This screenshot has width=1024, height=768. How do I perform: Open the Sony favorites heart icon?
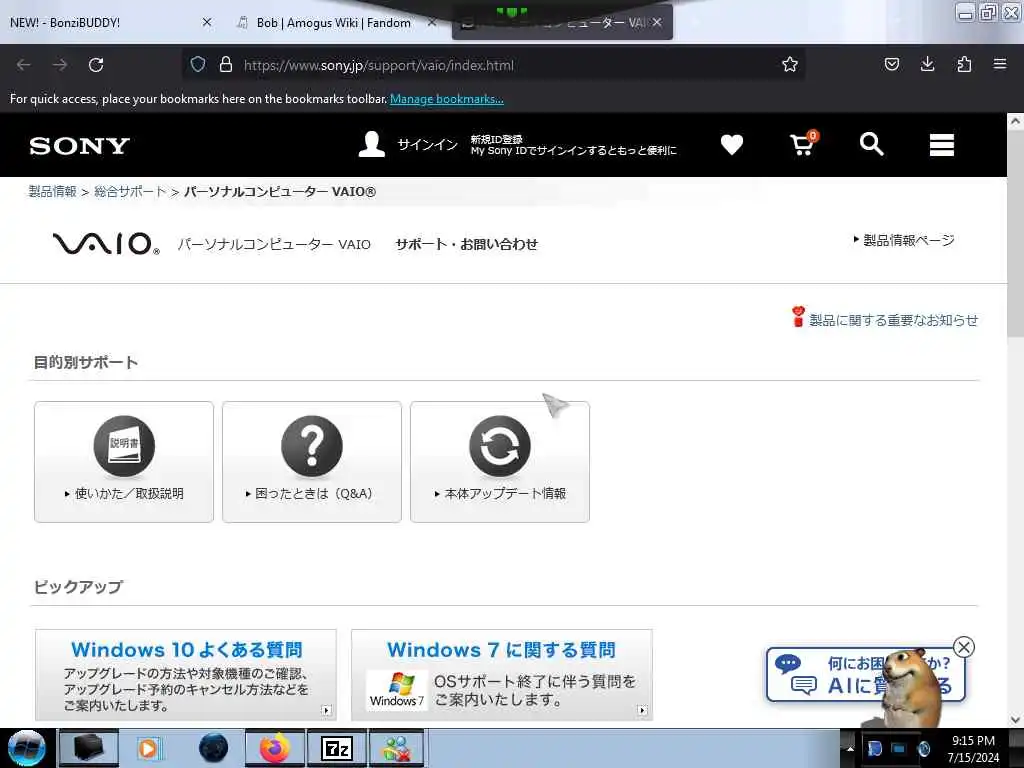pyautogui.click(x=731, y=144)
